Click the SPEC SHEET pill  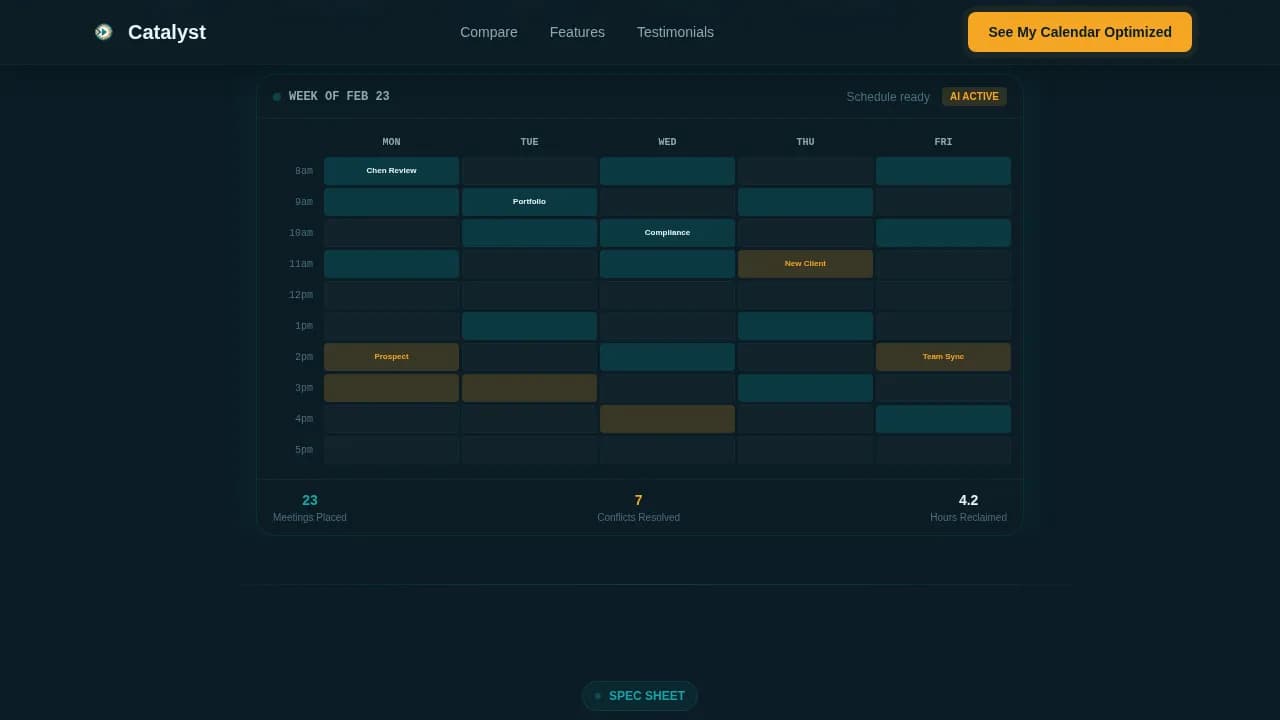click(x=640, y=696)
